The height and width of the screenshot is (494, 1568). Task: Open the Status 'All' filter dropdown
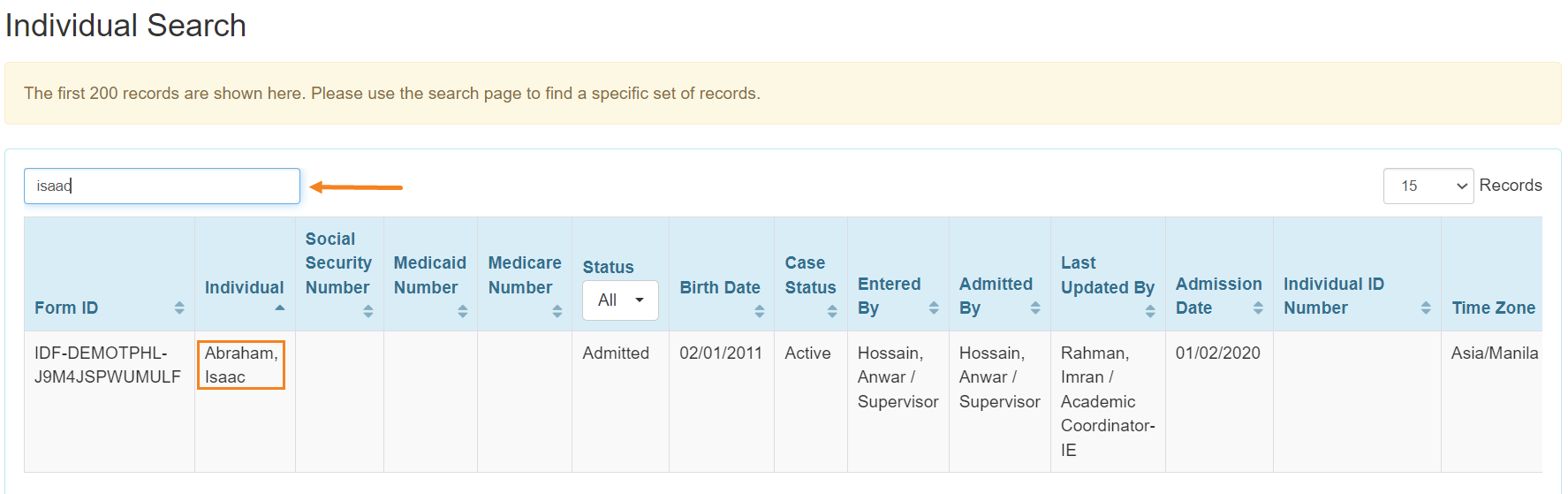[x=620, y=300]
